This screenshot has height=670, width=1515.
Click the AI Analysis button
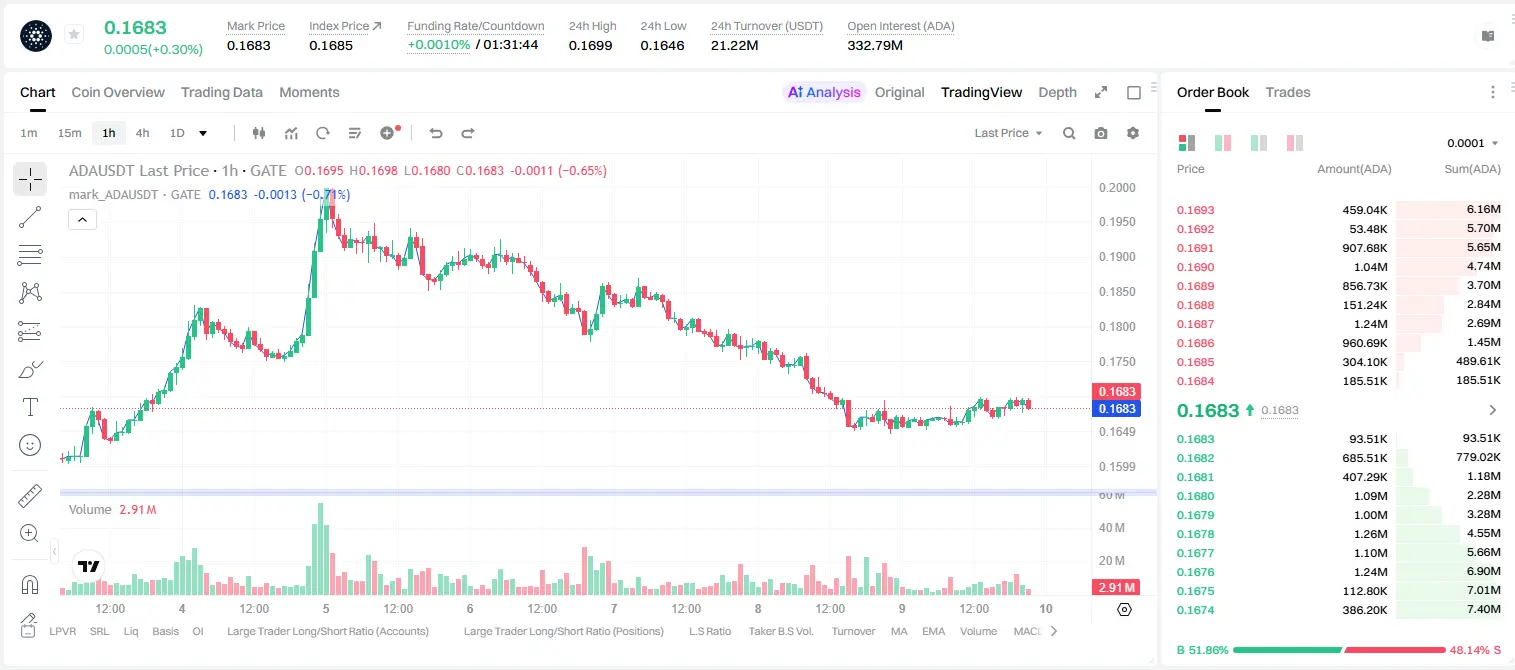(x=824, y=92)
